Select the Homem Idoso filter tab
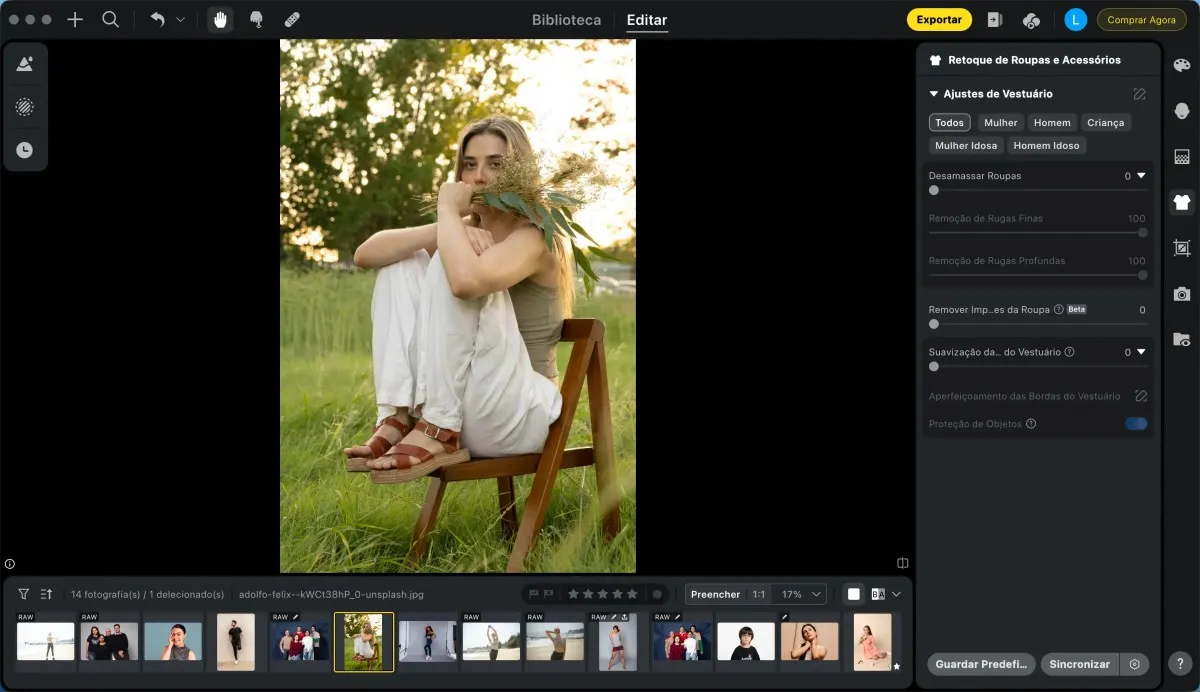1200x692 pixels. 1046,146
